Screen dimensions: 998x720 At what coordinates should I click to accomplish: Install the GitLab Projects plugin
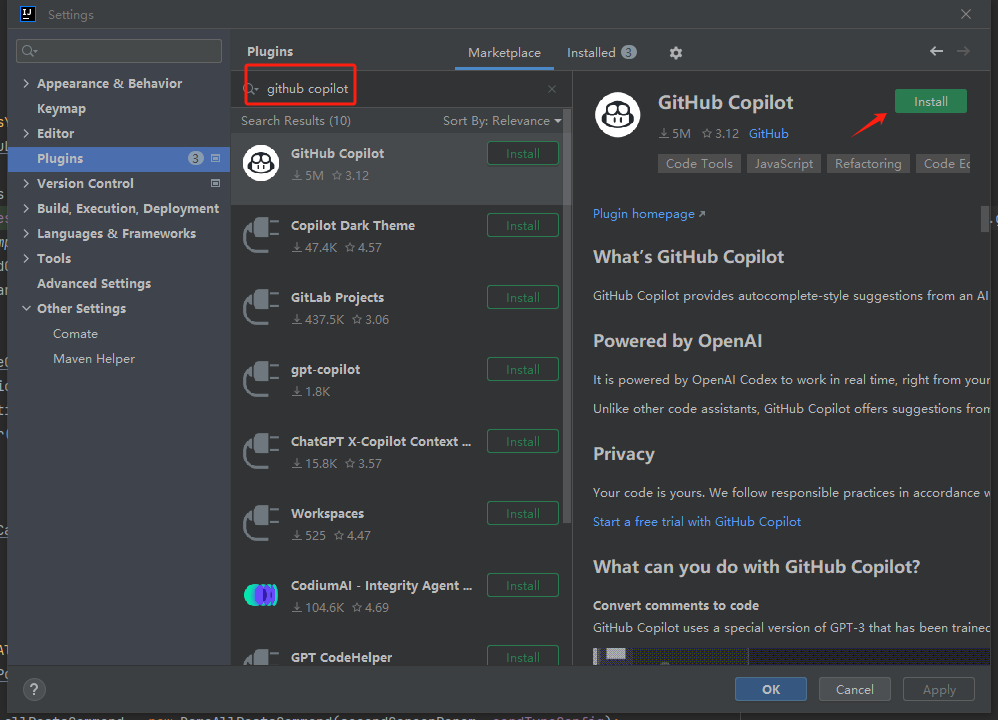(x=522, y=298)
